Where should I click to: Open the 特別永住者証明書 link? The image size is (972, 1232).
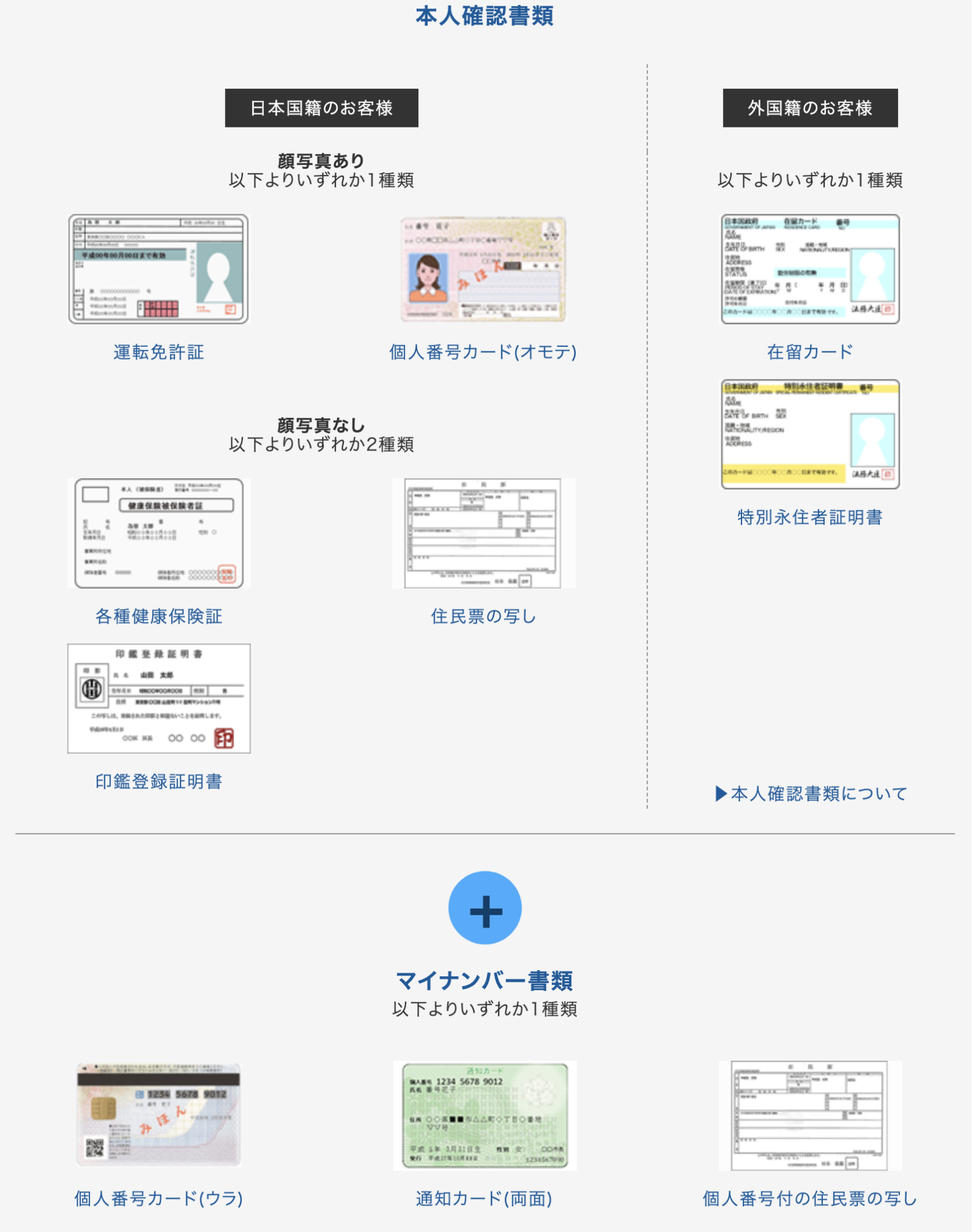click(x=810, y=517)
